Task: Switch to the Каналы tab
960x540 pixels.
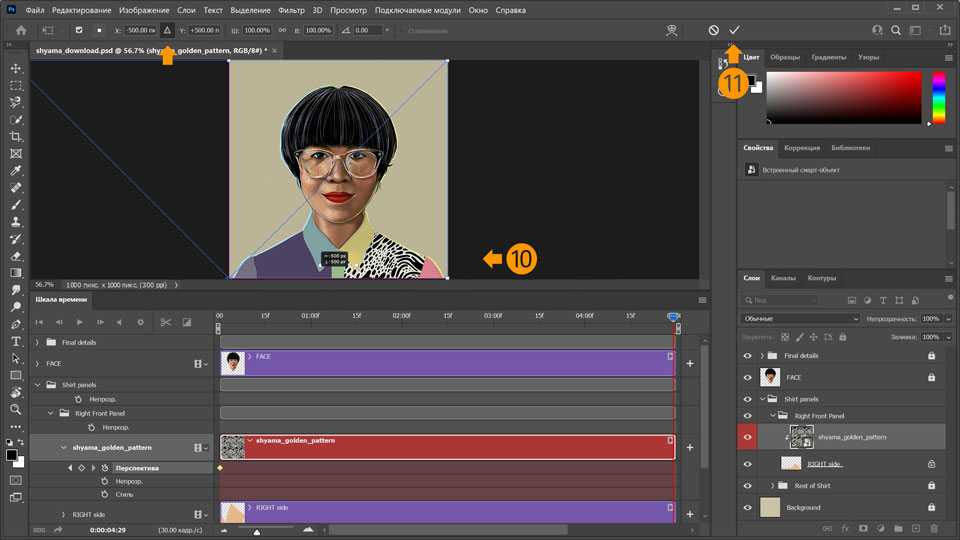Action: pyautogui.click(x=784, y=278)
